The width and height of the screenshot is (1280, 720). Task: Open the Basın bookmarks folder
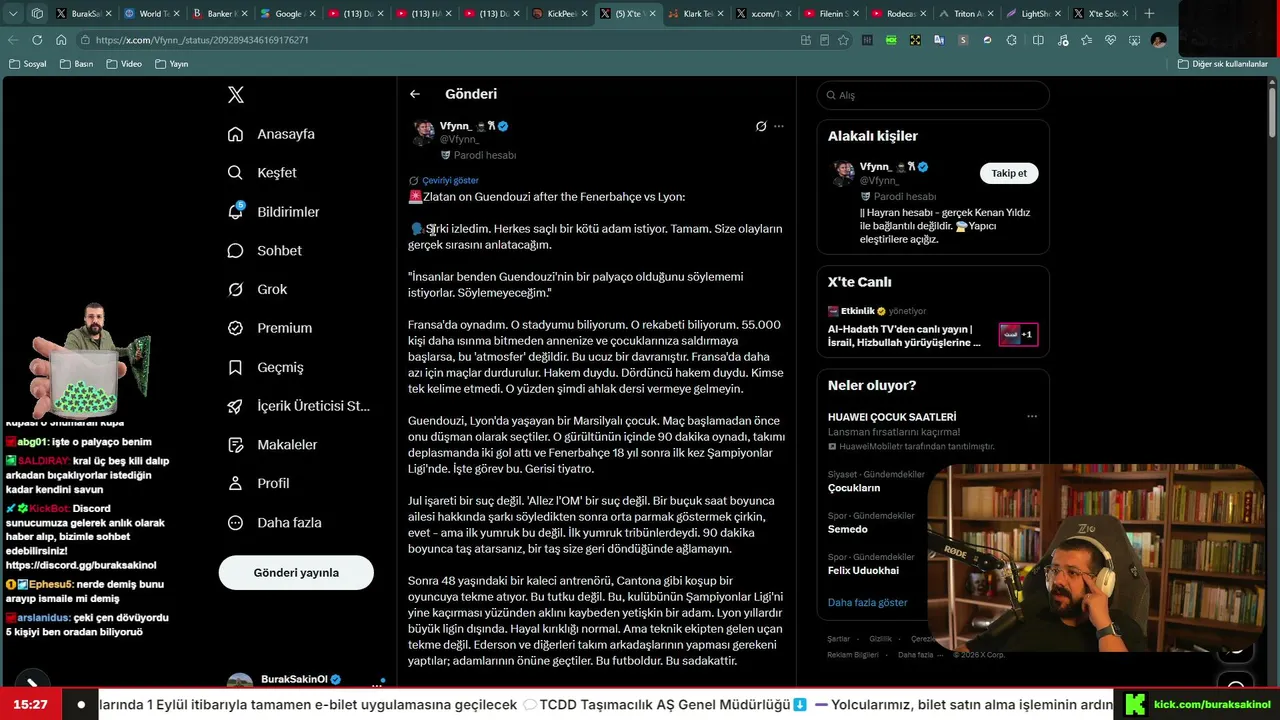click(77, 64)
